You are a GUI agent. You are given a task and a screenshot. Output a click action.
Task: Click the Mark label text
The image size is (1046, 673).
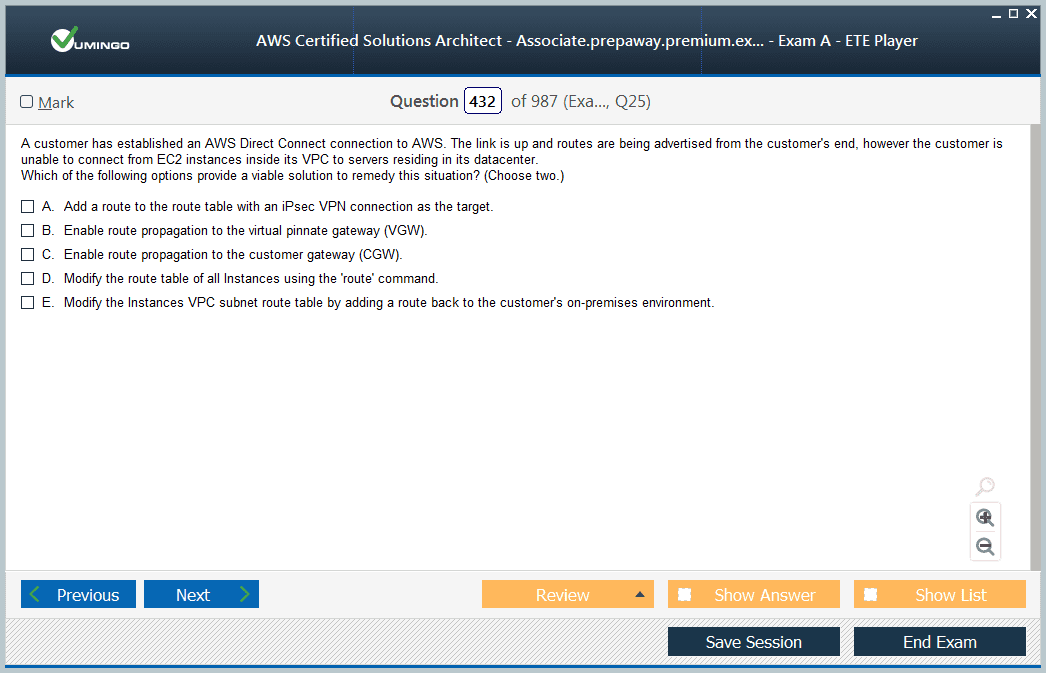(x=56, y=103)
